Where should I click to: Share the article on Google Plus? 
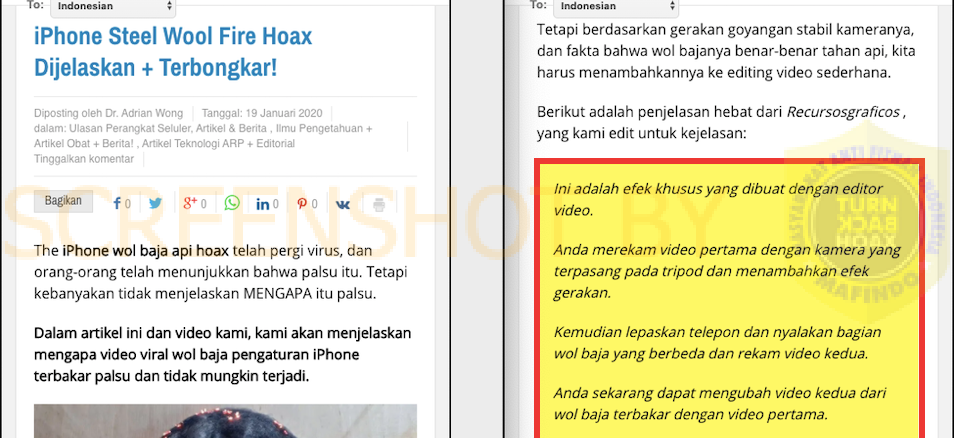tap(194, 204)
